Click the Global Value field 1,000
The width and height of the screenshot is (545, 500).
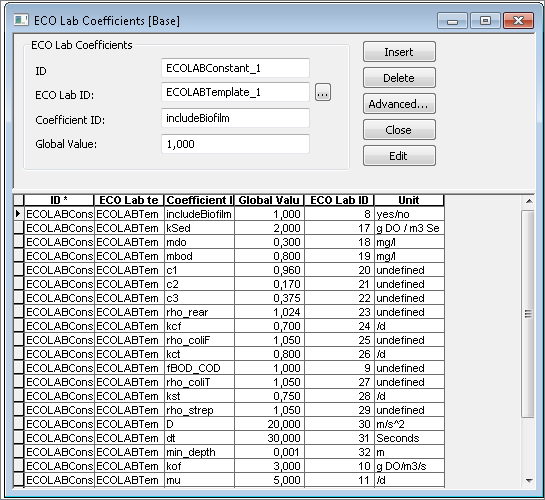[x=235, y=144]
